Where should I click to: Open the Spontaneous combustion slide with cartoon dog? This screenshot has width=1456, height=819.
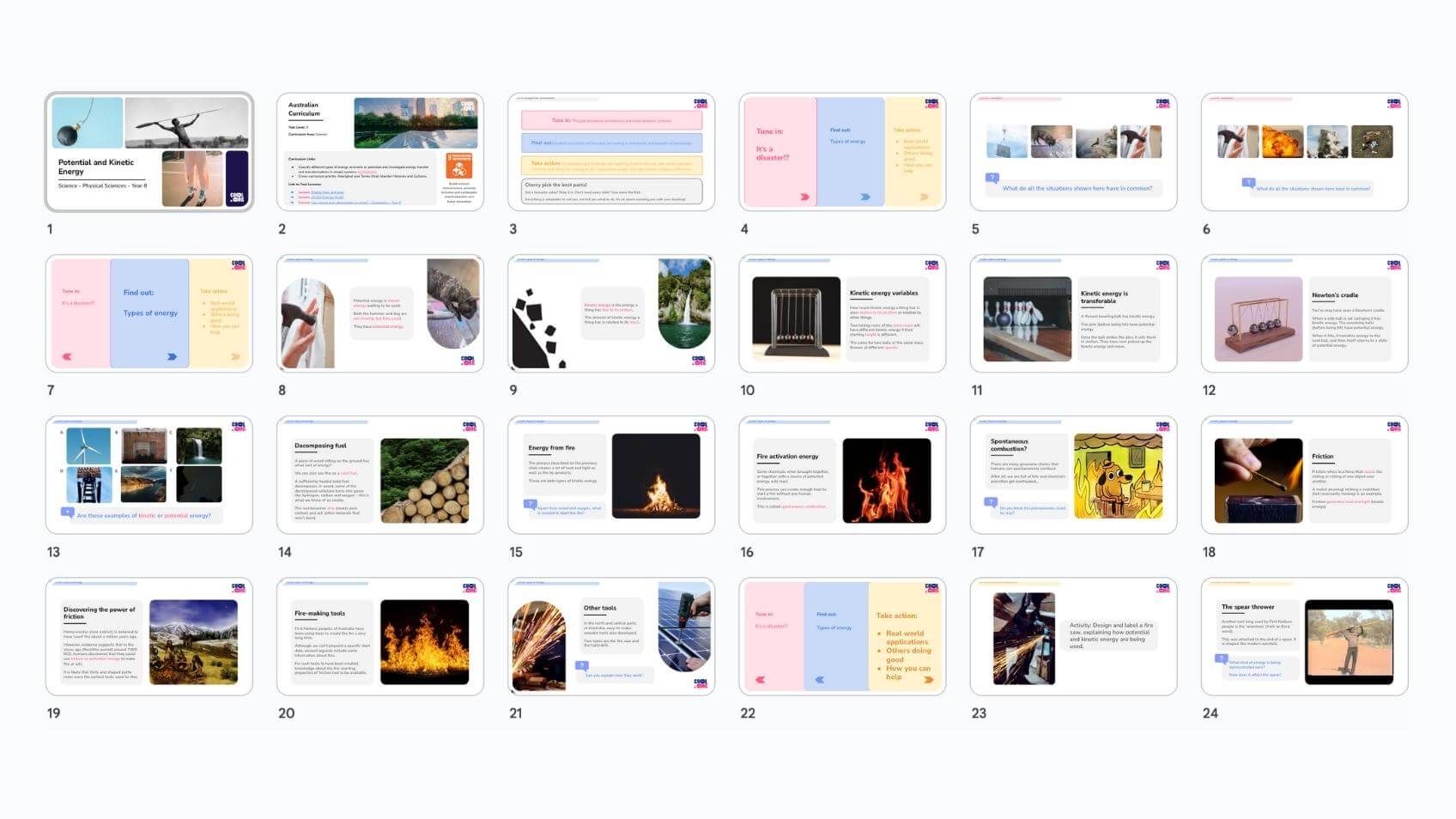1072,475
